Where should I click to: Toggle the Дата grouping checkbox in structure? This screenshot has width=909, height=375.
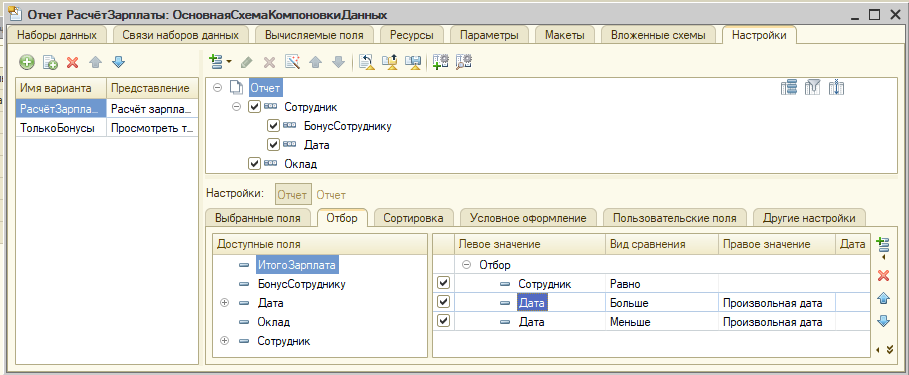point(273,145)
